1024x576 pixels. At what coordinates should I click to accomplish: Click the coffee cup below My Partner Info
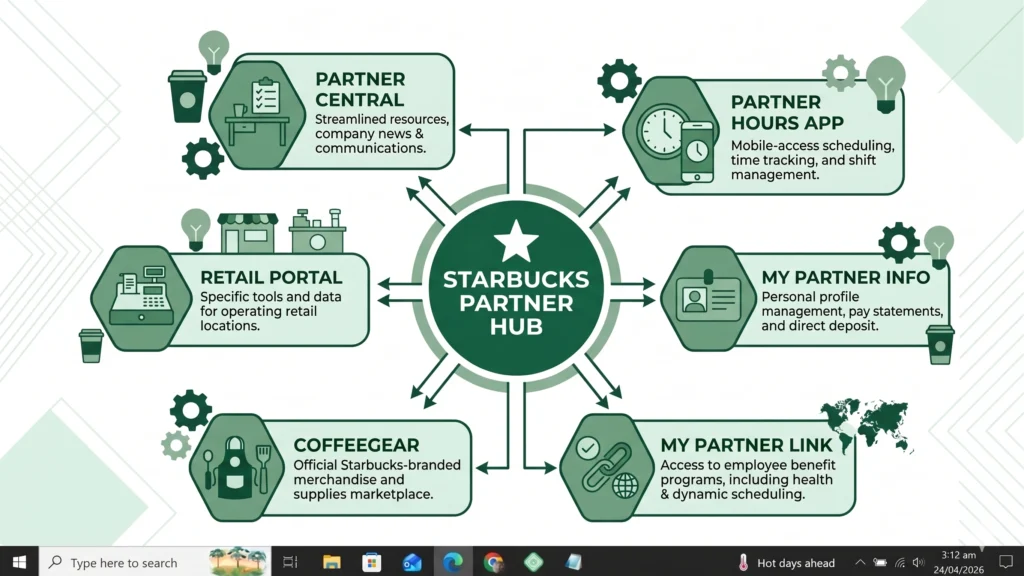(x=940, y=344)
